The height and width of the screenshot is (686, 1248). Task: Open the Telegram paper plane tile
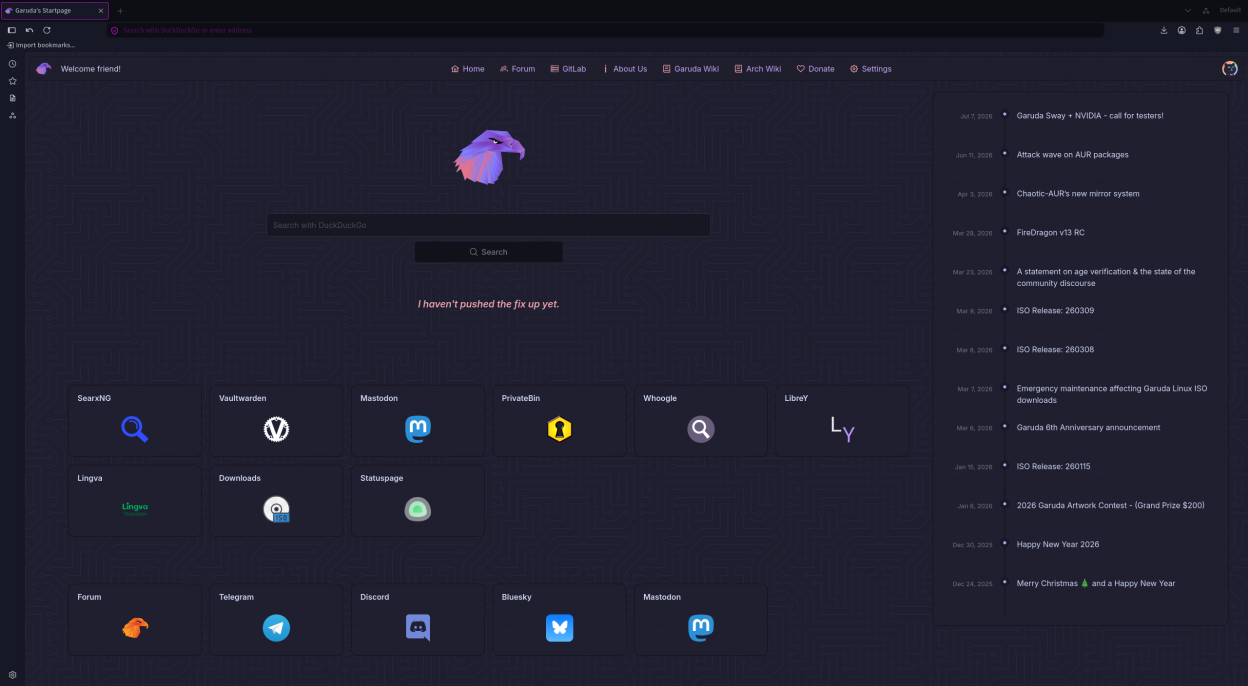click(x=276, y=620)
